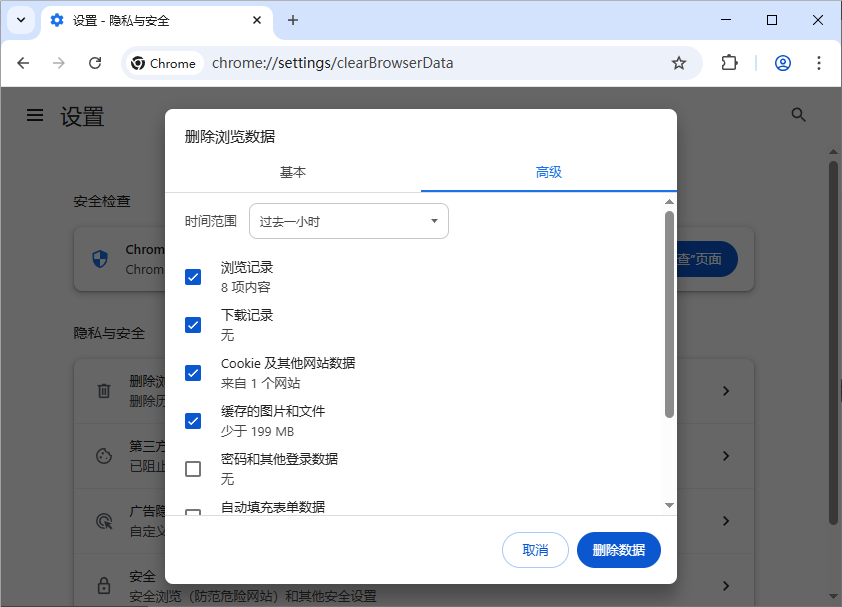Click the settings search magnifier

coord(798,115)
